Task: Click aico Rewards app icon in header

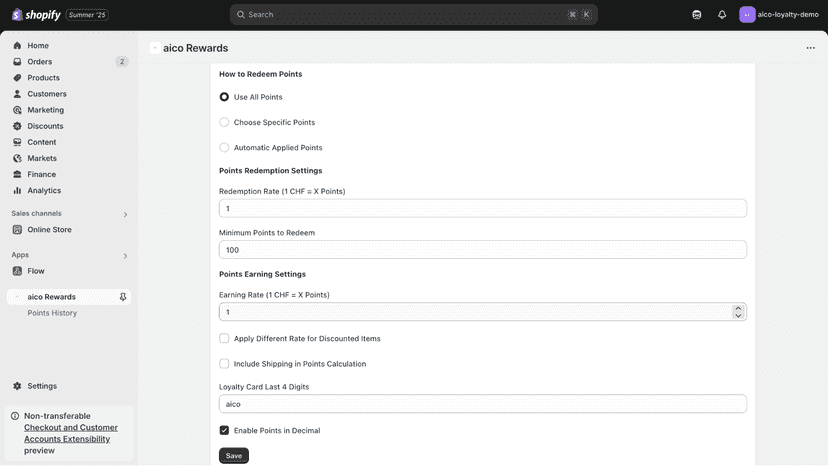Action: 155,48
